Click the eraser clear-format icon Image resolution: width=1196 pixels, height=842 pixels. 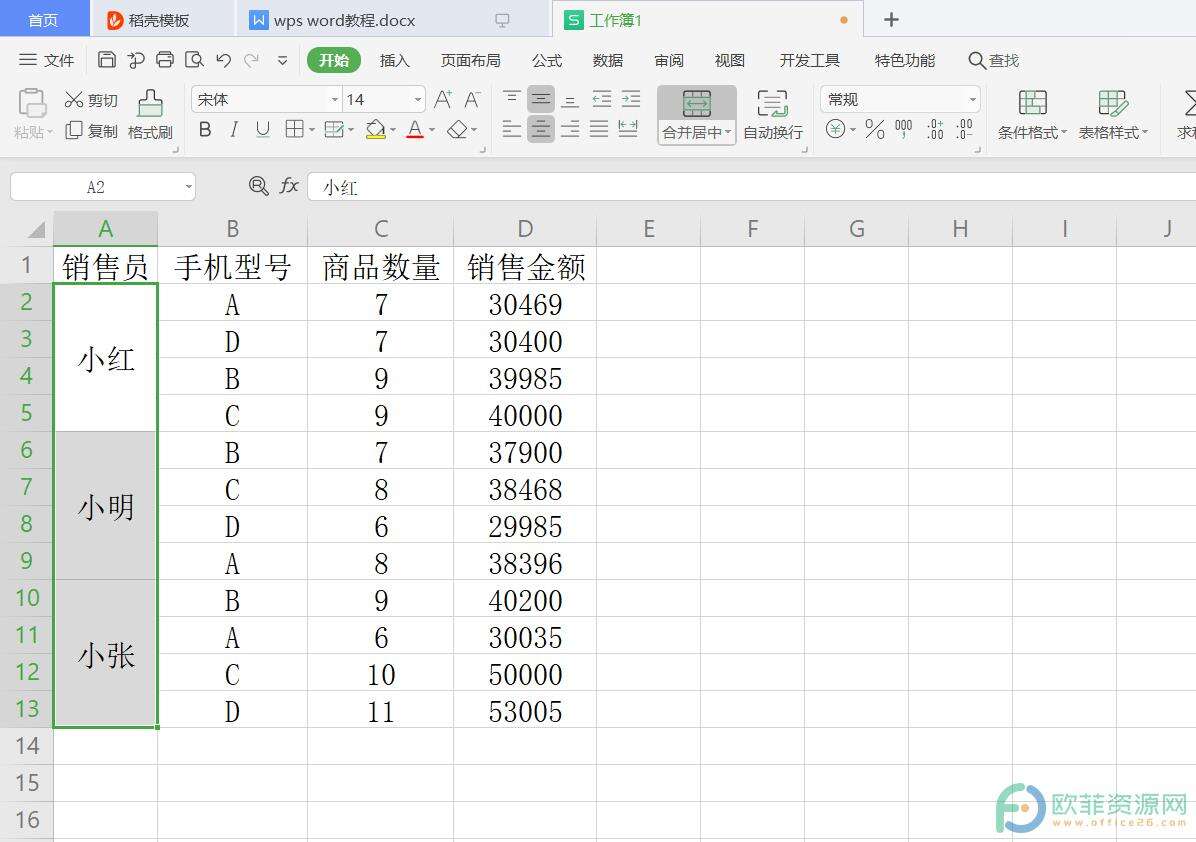pyautogui.click(x=457, y=130)
